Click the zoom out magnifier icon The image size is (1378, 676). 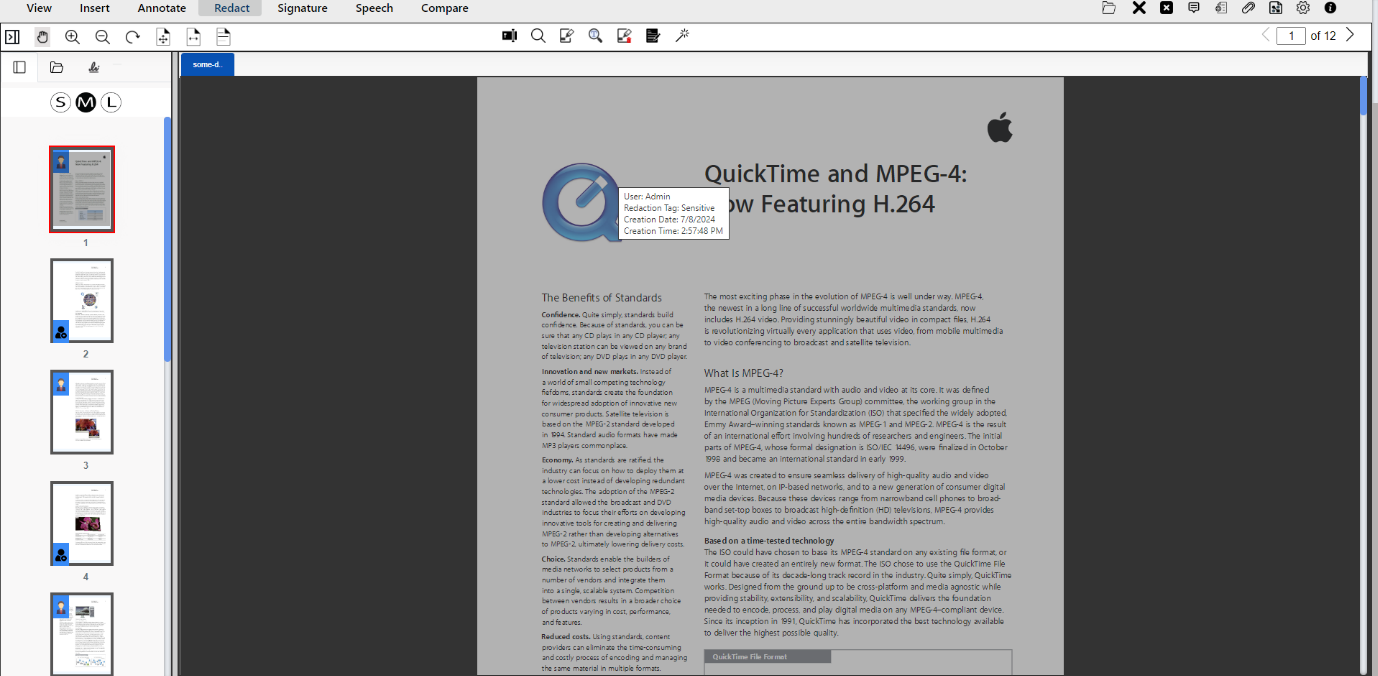tap(102, 37)
